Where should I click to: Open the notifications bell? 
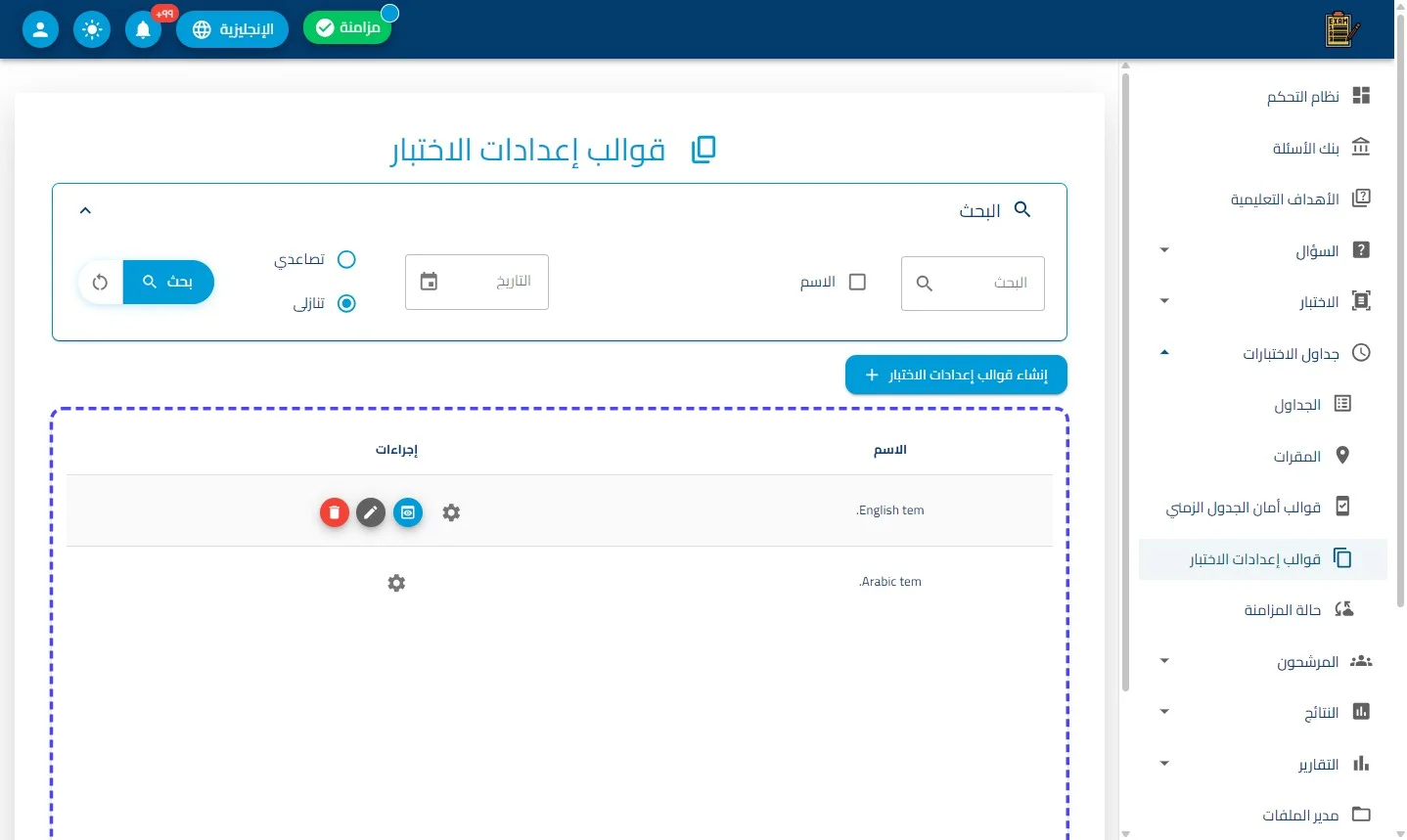point(143,29)
